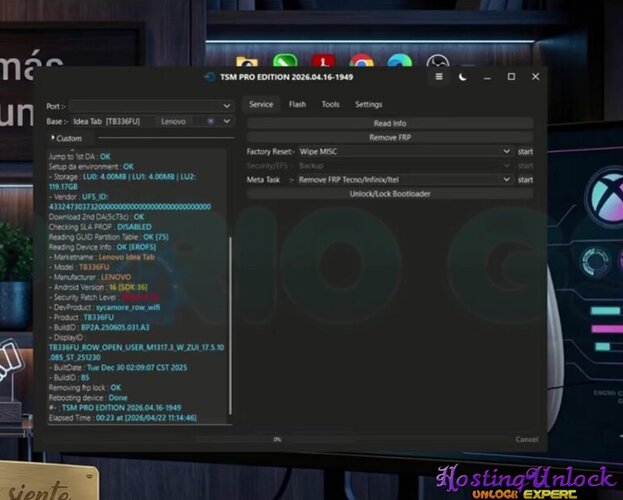This screenshot has height=500, width=623.
Task: Click the Read Info button
Action: click(x=390, y=123)
